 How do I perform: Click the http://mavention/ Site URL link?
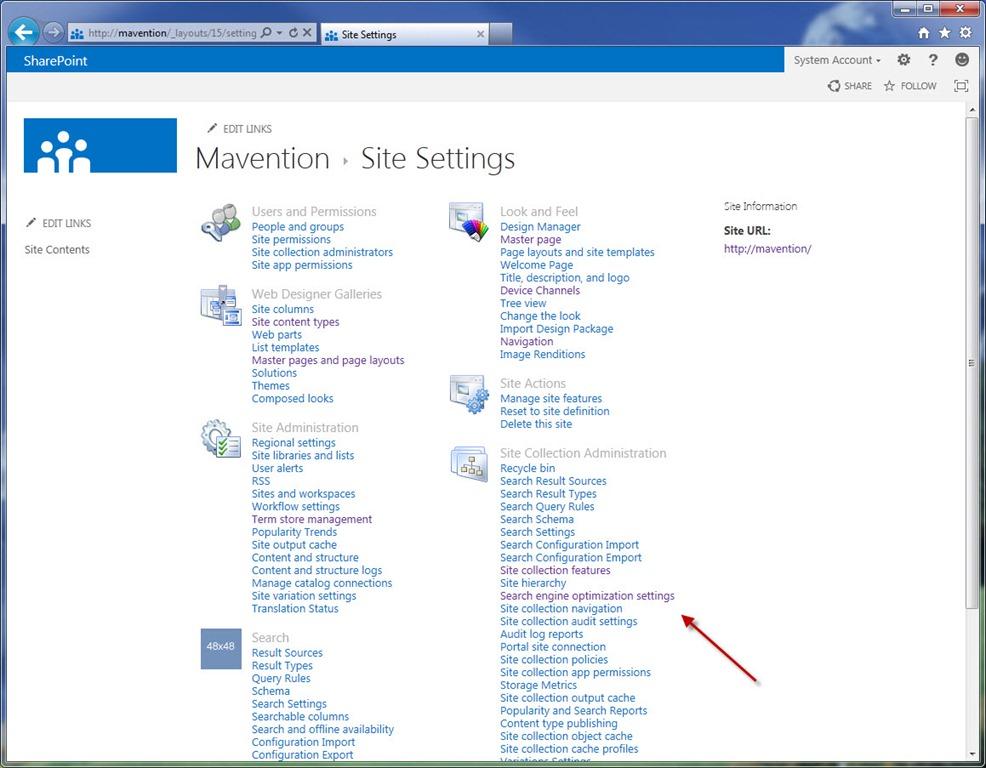(x=767, y=249)
